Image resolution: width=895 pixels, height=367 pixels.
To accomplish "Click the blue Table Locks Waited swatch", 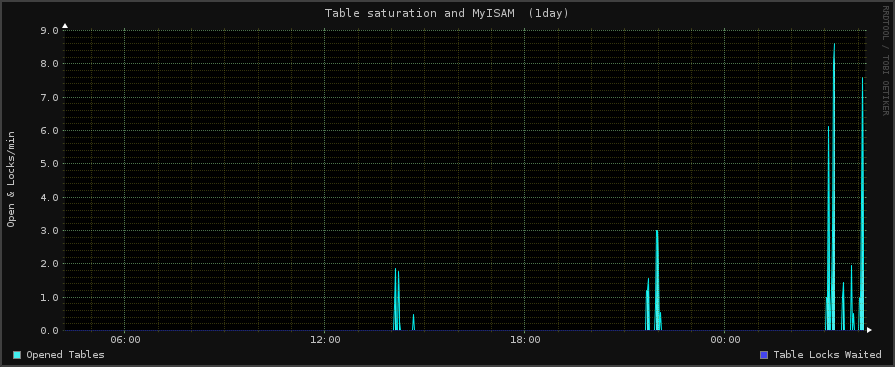I will [x=764, y=355].
